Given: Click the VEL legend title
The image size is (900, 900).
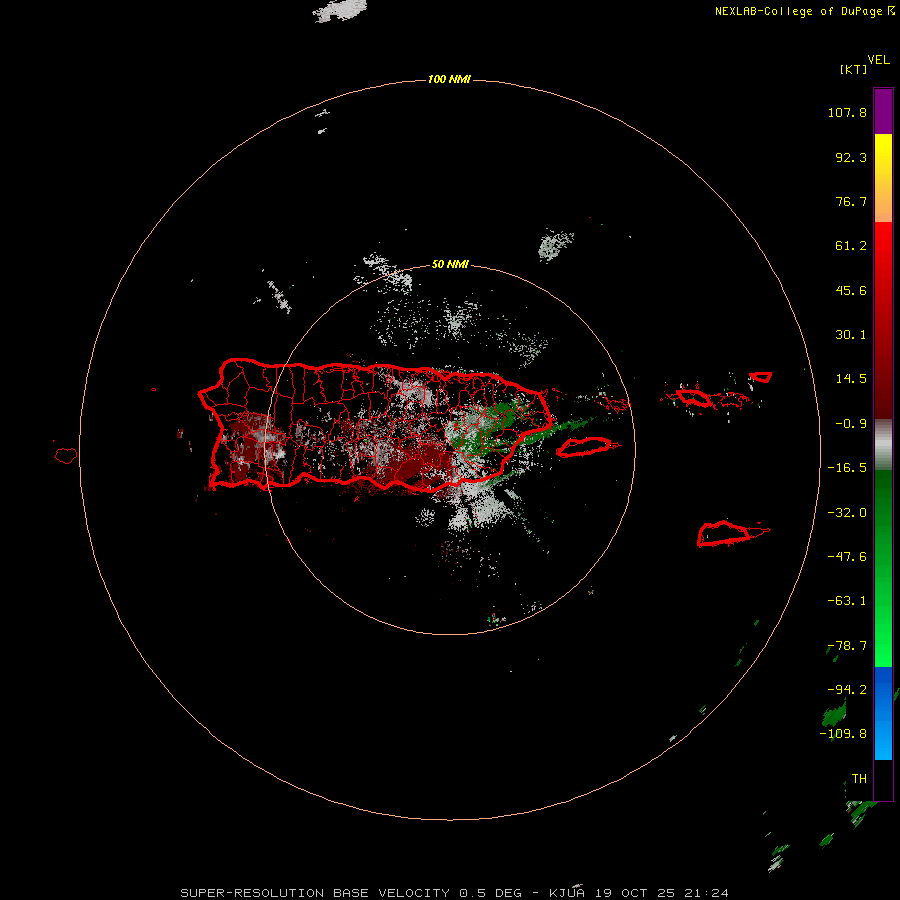Looking at the screenshot, I should [878, 60].
